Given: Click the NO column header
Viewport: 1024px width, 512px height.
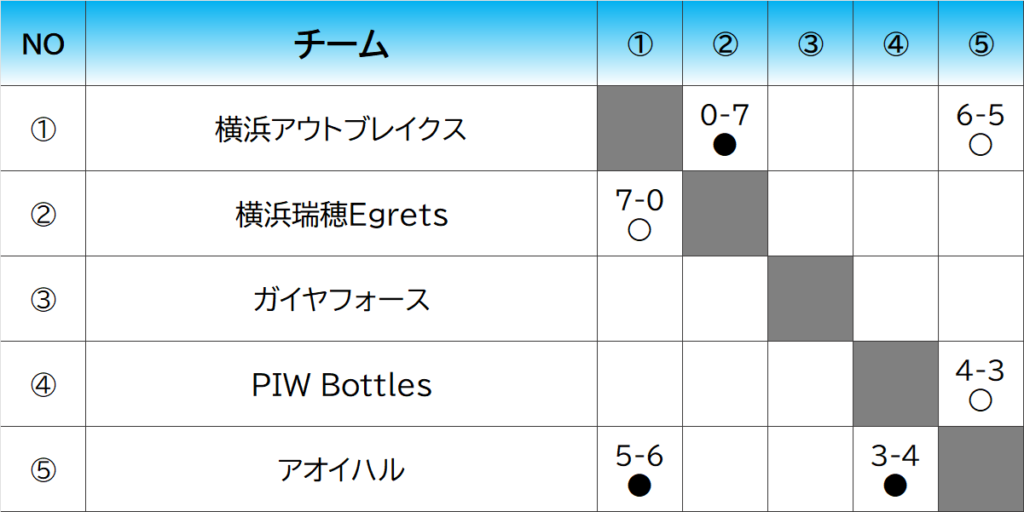Looking at the screenshot, I should pyautogui.click(x=43, y=44).
